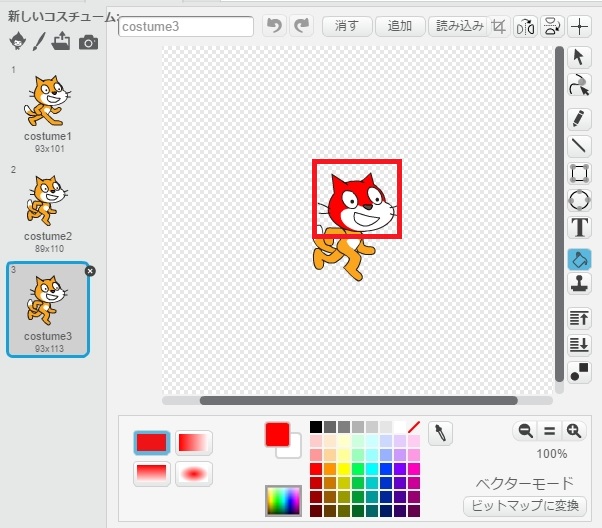Select the paint bucket Fill tool

(579, 259)
